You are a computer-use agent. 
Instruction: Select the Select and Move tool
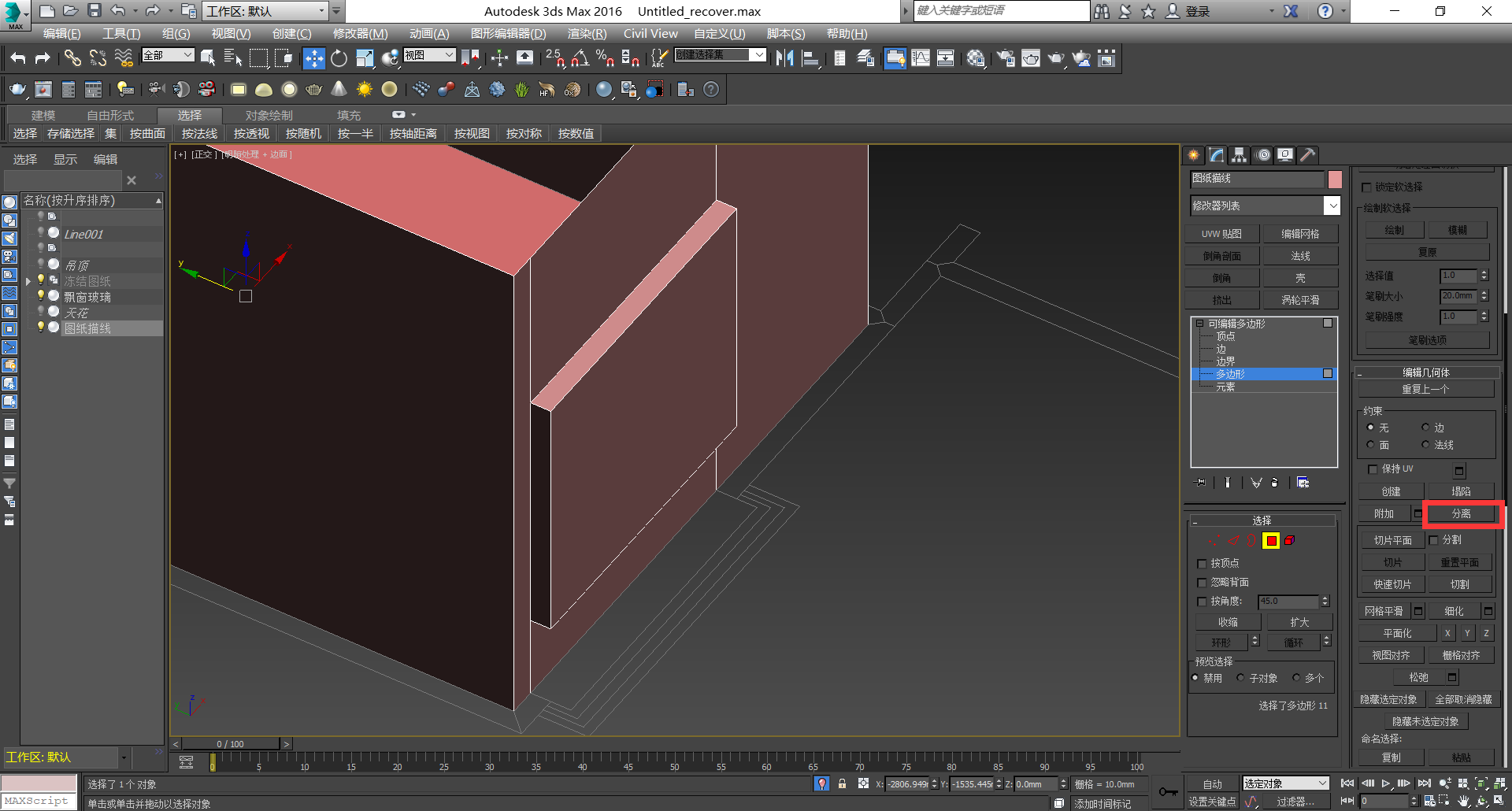click(314, 58)
